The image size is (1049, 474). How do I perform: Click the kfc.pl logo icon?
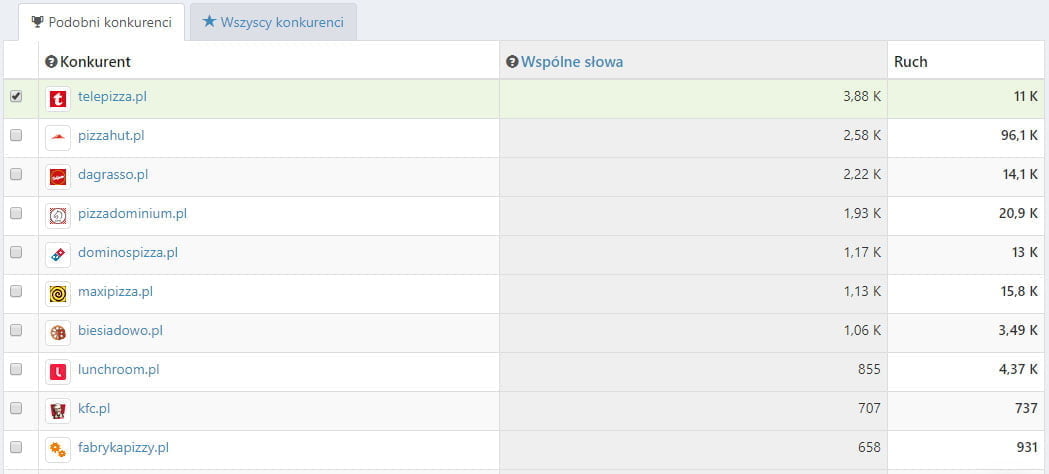pos(58,411)
